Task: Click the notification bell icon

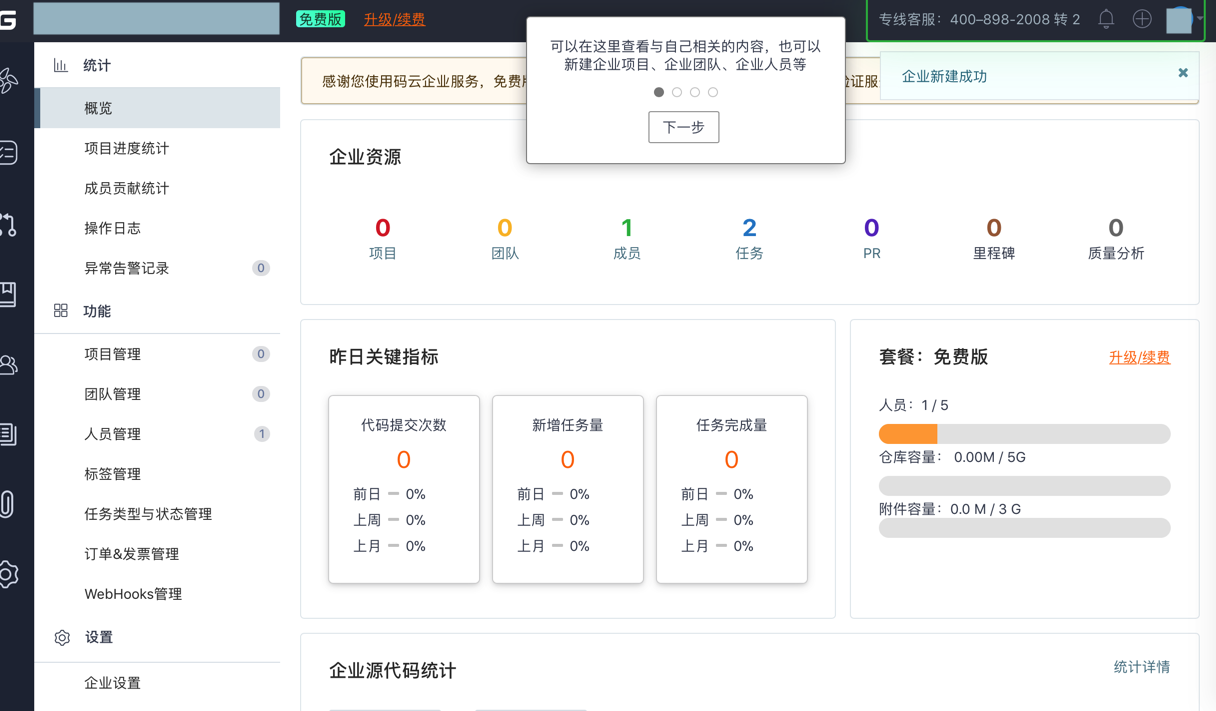Action: 1106,19
